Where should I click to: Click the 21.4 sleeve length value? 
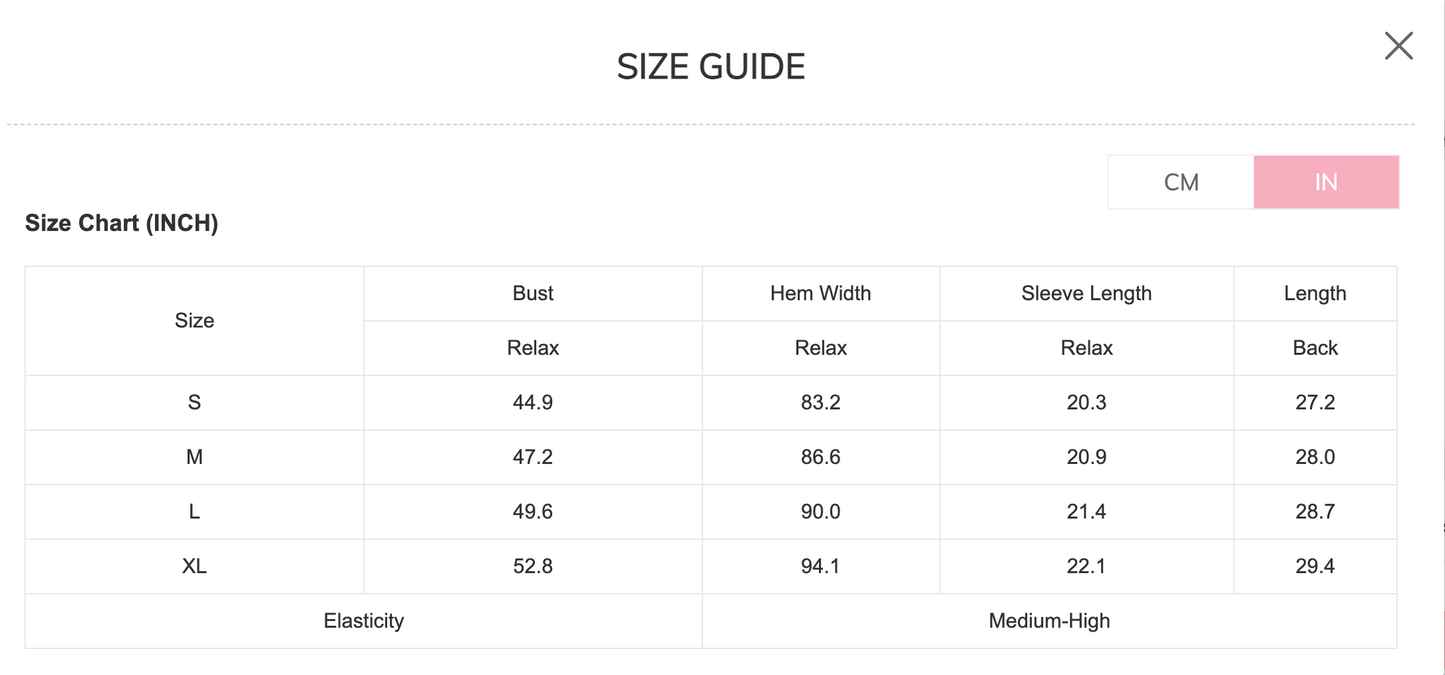[x=1086, y=511]
